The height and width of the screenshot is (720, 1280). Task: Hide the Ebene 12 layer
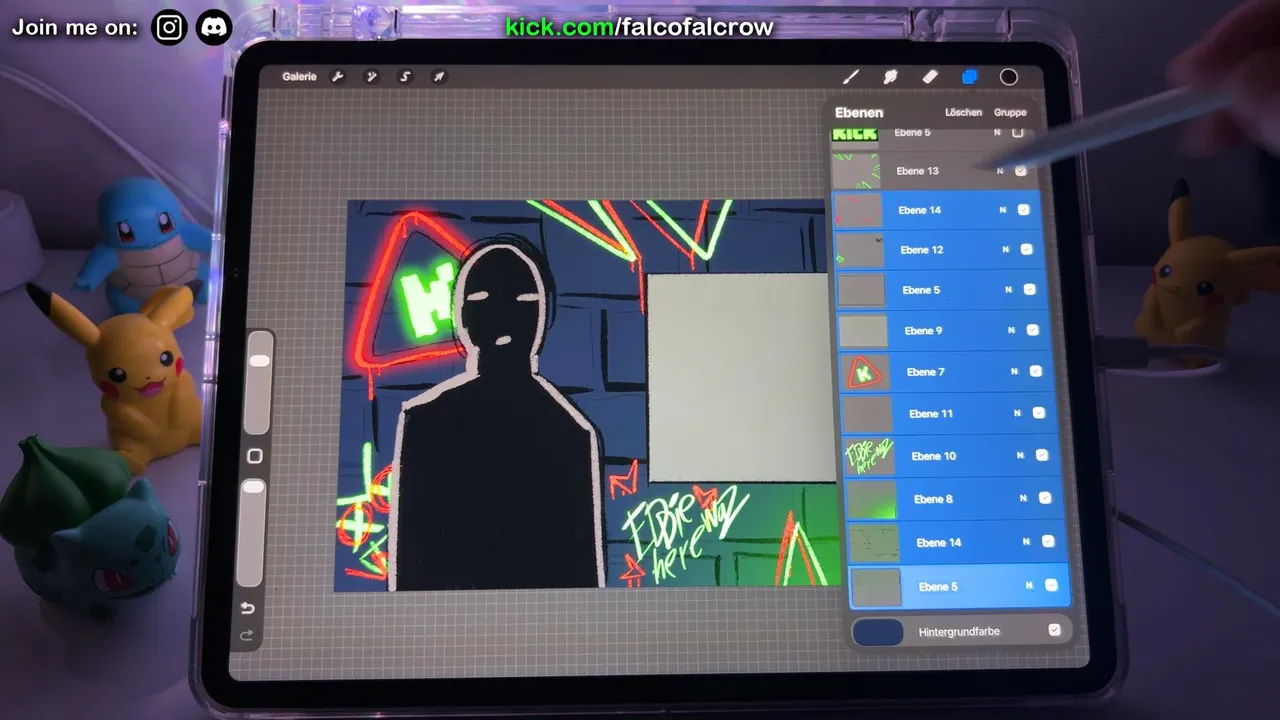pyautogui.click(x=1026, y=249)
